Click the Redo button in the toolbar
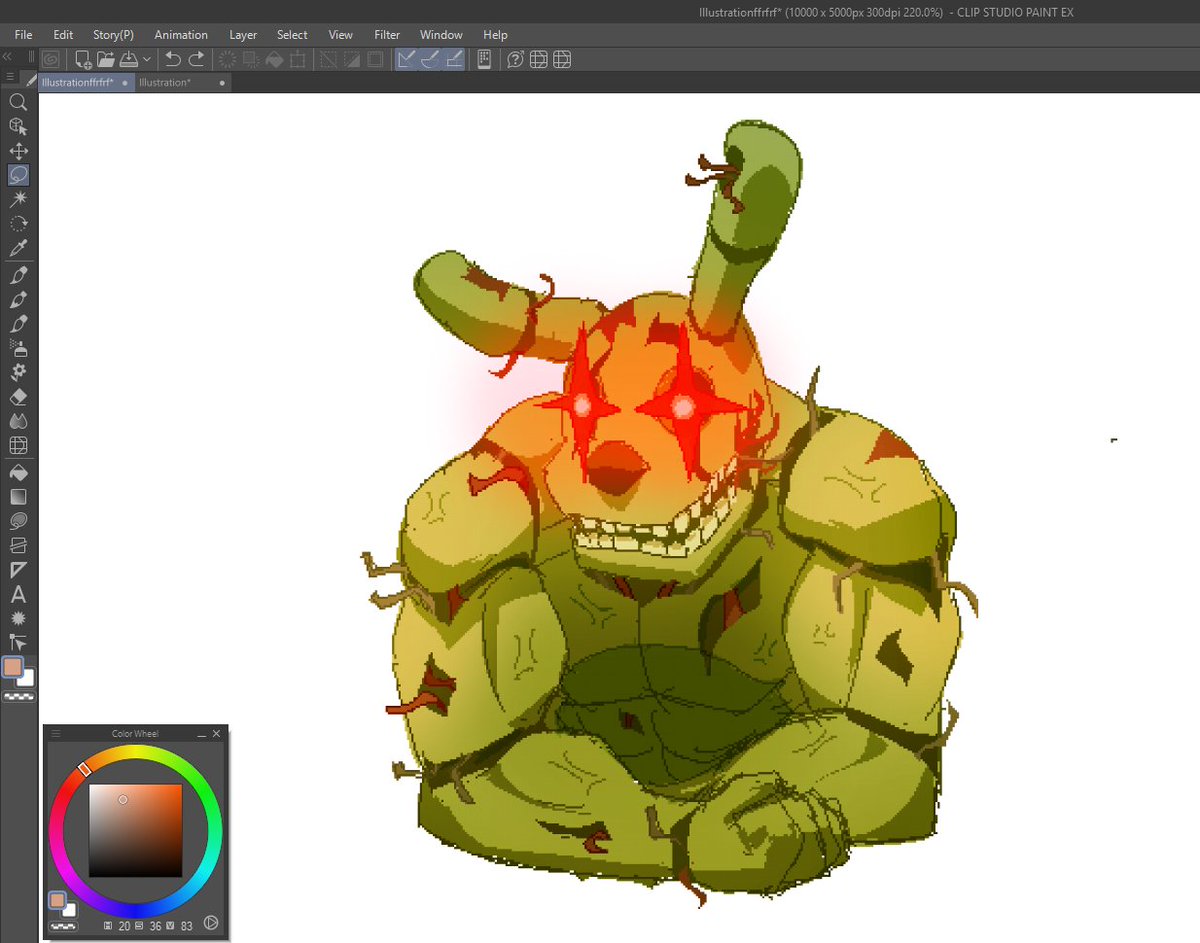This screenshot has height=943, width=1200. [197, 59]
